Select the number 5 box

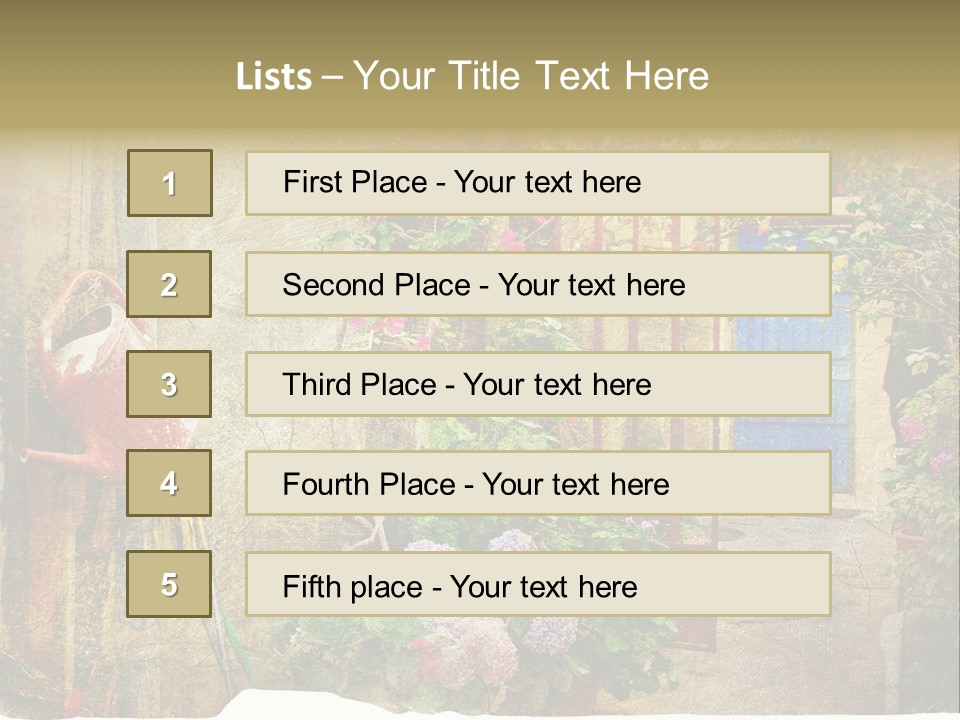coord(169,584)
